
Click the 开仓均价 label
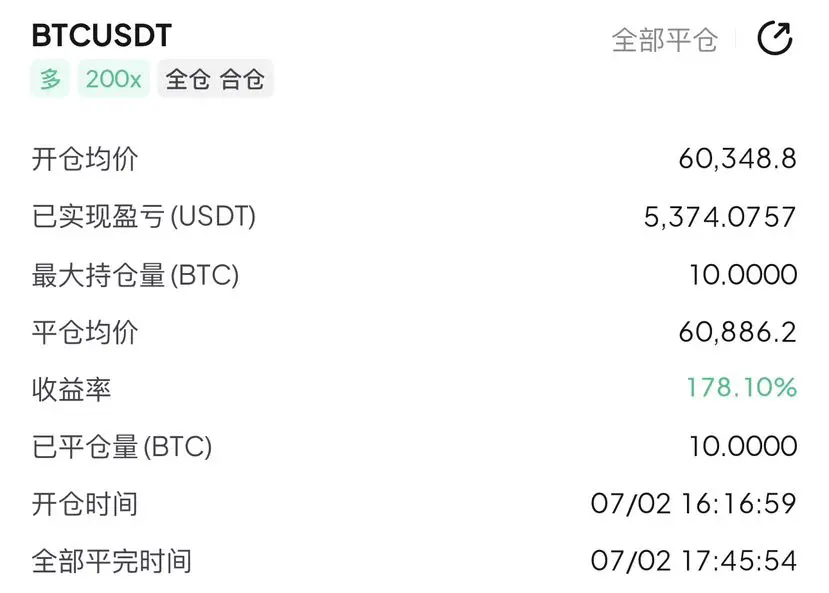(x=85, y=159)
